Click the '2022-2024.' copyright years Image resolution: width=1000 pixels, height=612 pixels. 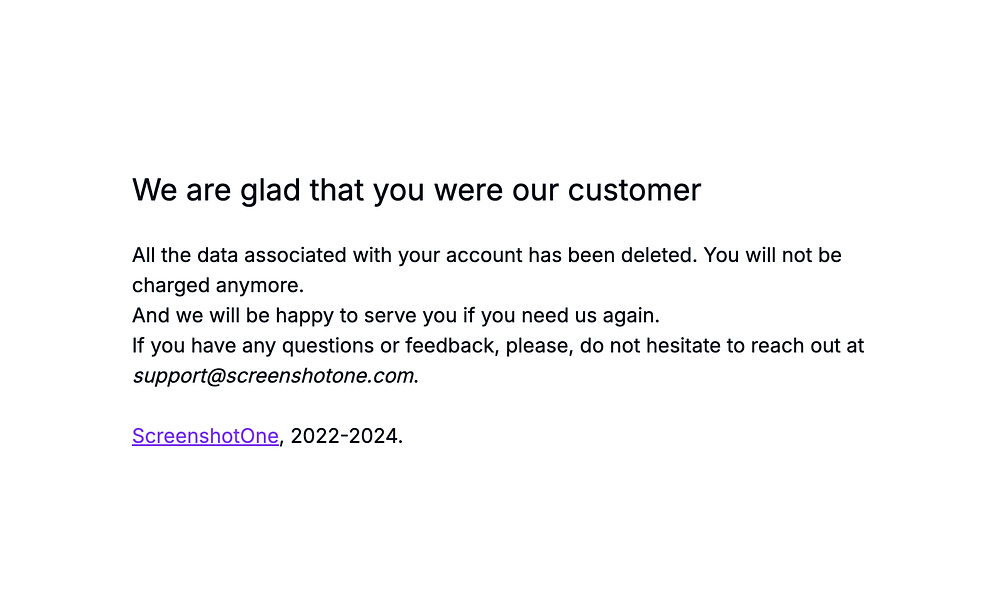tap(346, 436)
